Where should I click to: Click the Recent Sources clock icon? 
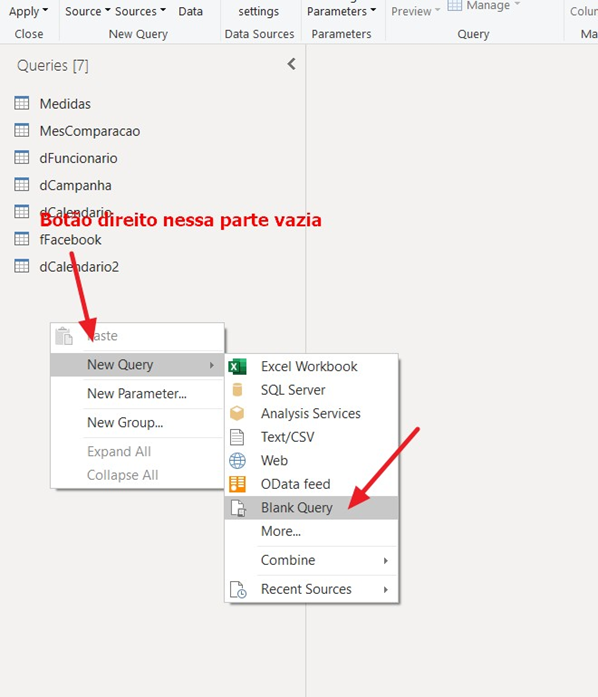tap(238, 589)
